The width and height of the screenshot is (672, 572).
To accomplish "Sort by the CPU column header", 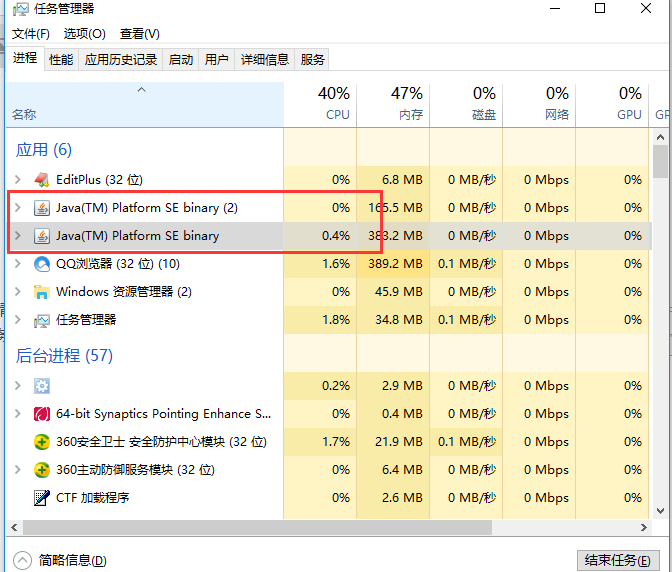I will pyautogui.click(x=320, y=105).
